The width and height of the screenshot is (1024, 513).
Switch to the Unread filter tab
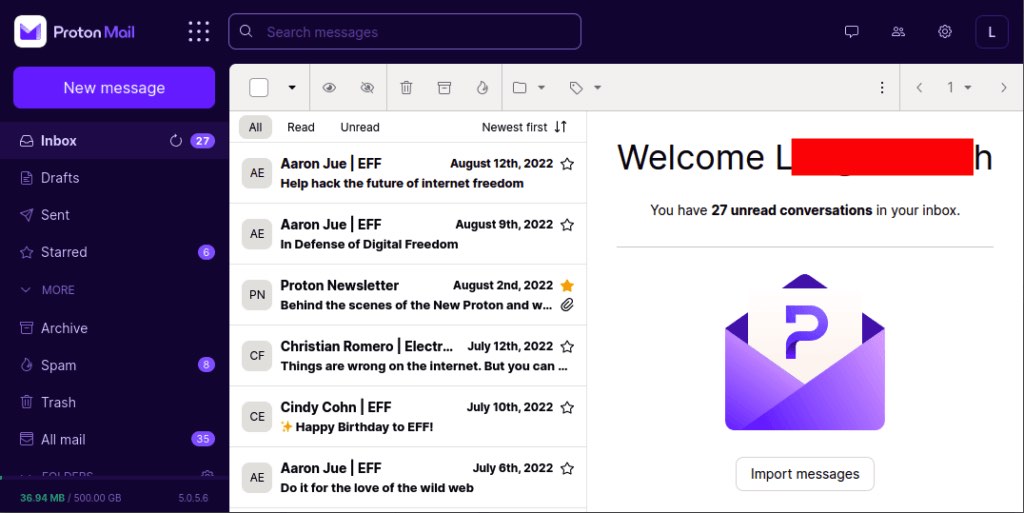360,127
